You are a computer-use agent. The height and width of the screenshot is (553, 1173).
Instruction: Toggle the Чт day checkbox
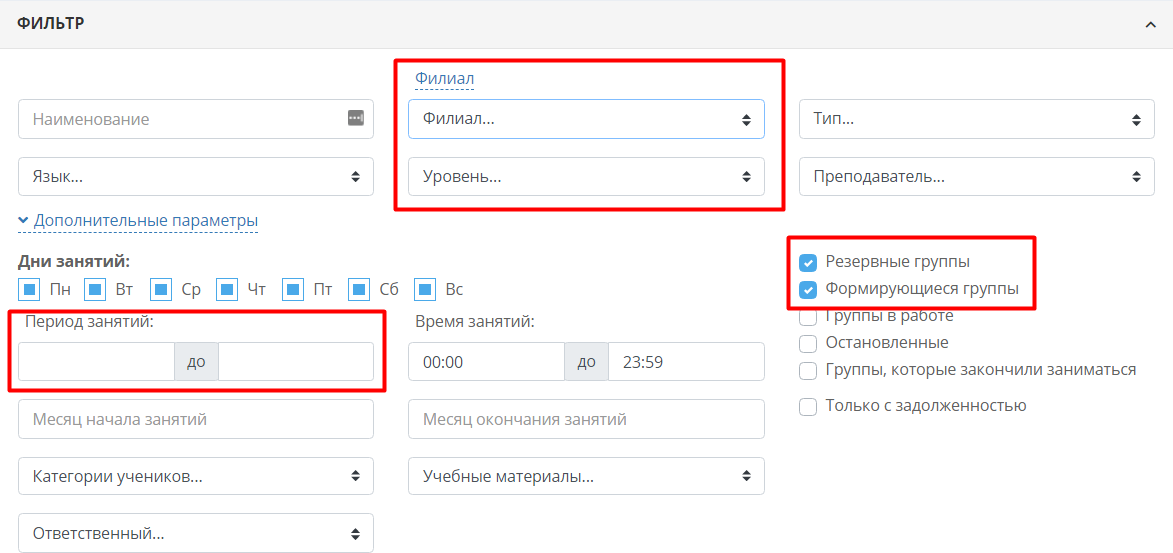click(227, 289)
